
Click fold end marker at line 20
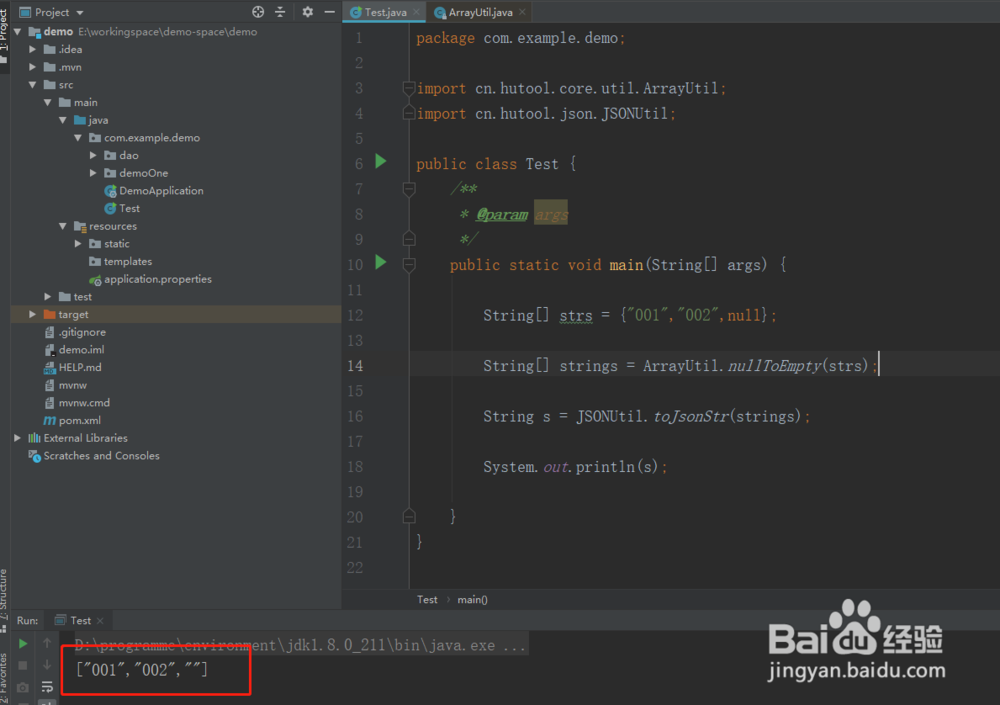[x=409, y=516]
